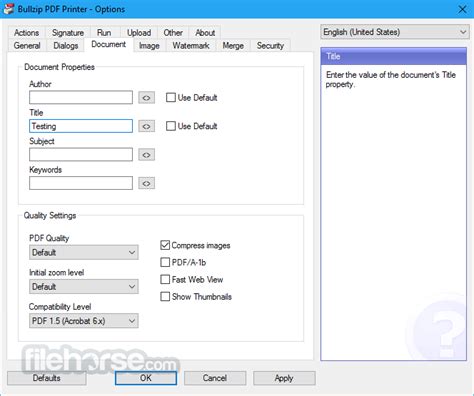Click the Bullzip printer icon in title bar
The image size is (474, 396).
[x=8, y=9]
